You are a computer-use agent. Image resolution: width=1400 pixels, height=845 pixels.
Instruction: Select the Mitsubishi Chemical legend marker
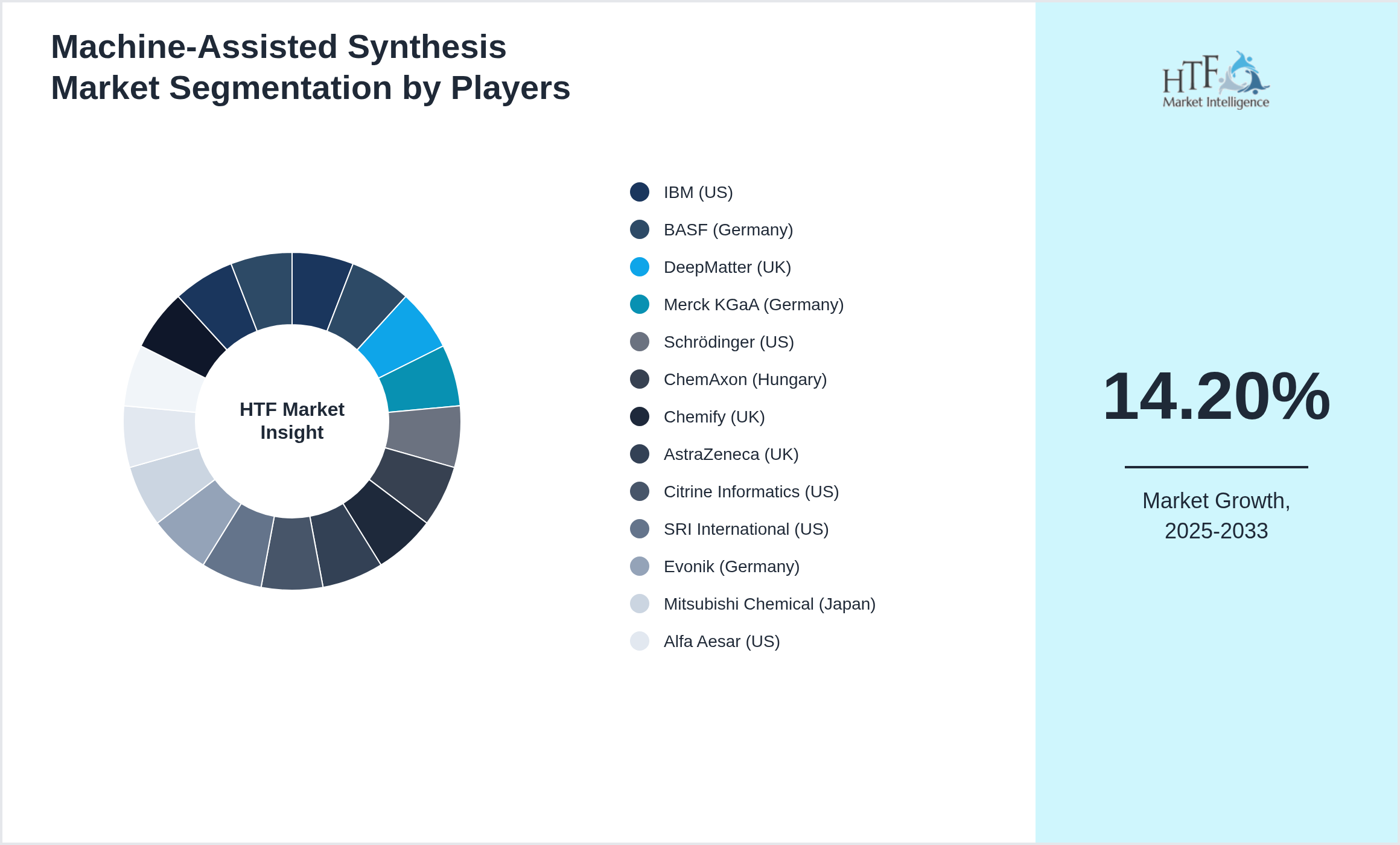point(638,604)
